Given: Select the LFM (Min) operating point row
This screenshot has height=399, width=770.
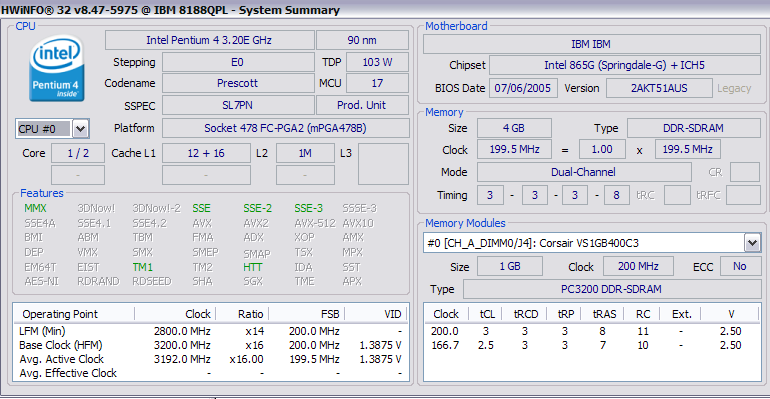Looking at the screenshot, I should [211, 331].
